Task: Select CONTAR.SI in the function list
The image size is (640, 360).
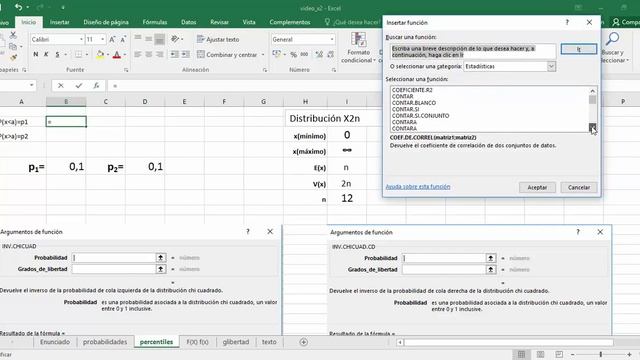Action: 405,109
